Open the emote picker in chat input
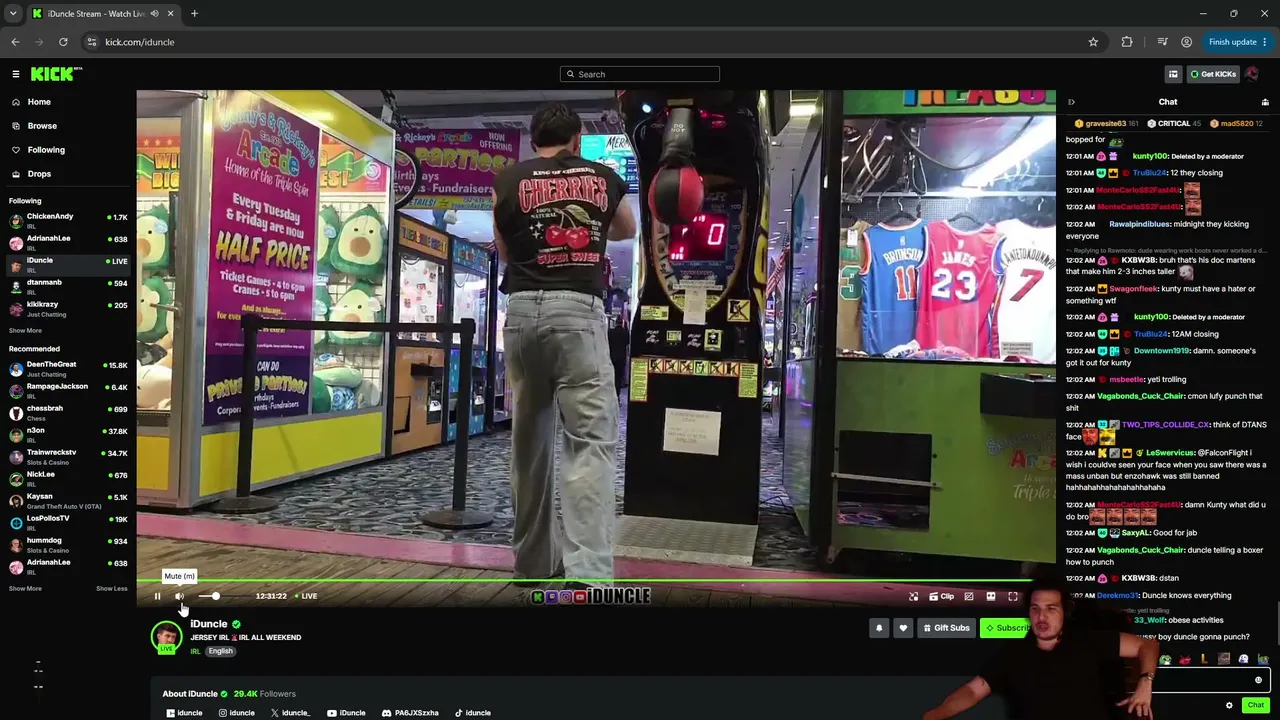 [1259, 680]
